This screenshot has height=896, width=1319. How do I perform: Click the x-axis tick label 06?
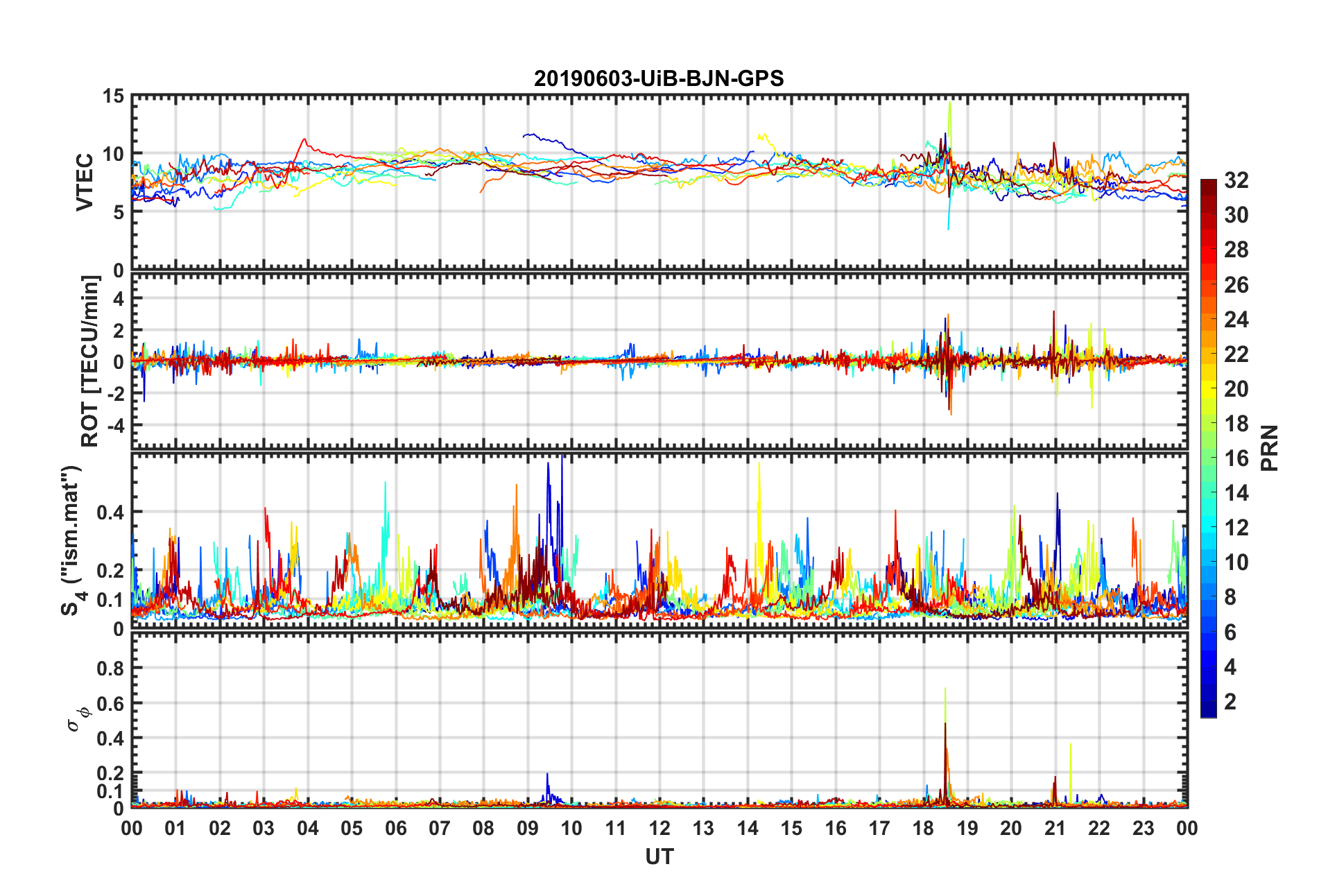(395, 828)
